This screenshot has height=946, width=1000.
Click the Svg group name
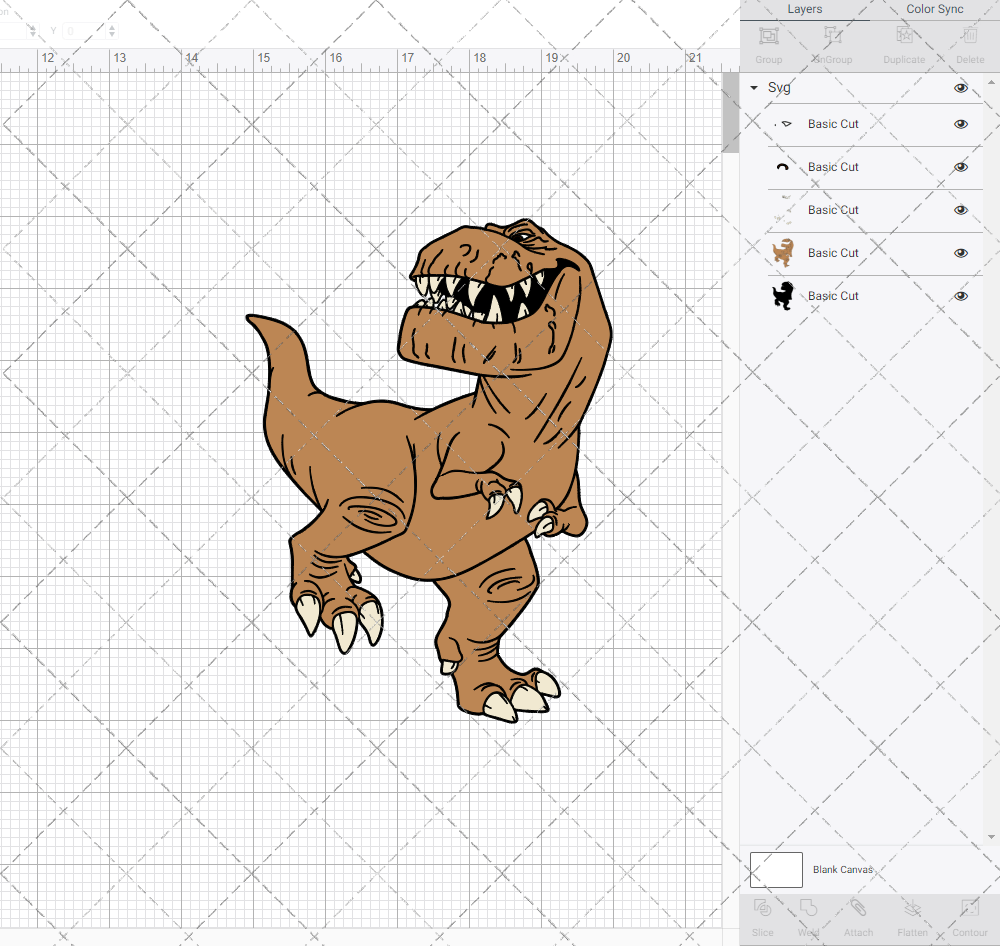point(779,87)
